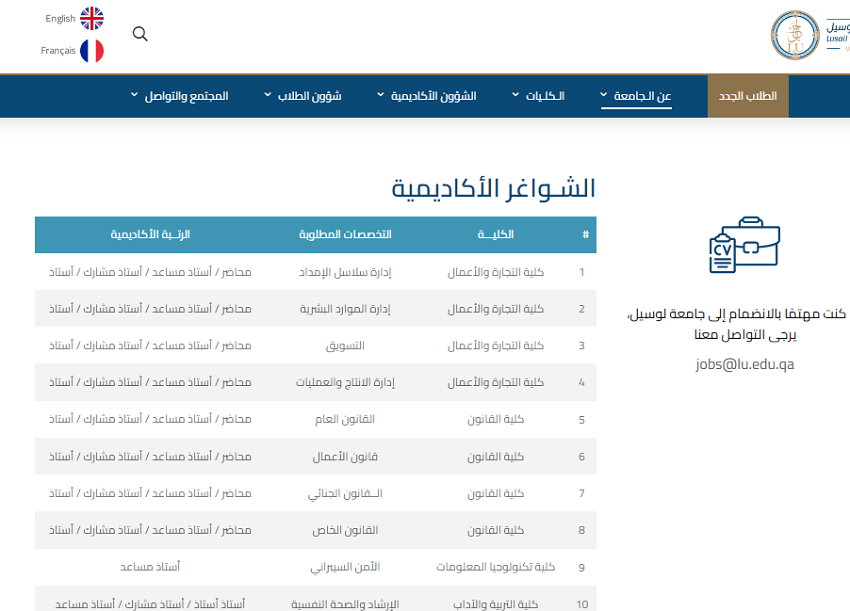Switch language to English
The image size is (850, 611).
(60, 19)
